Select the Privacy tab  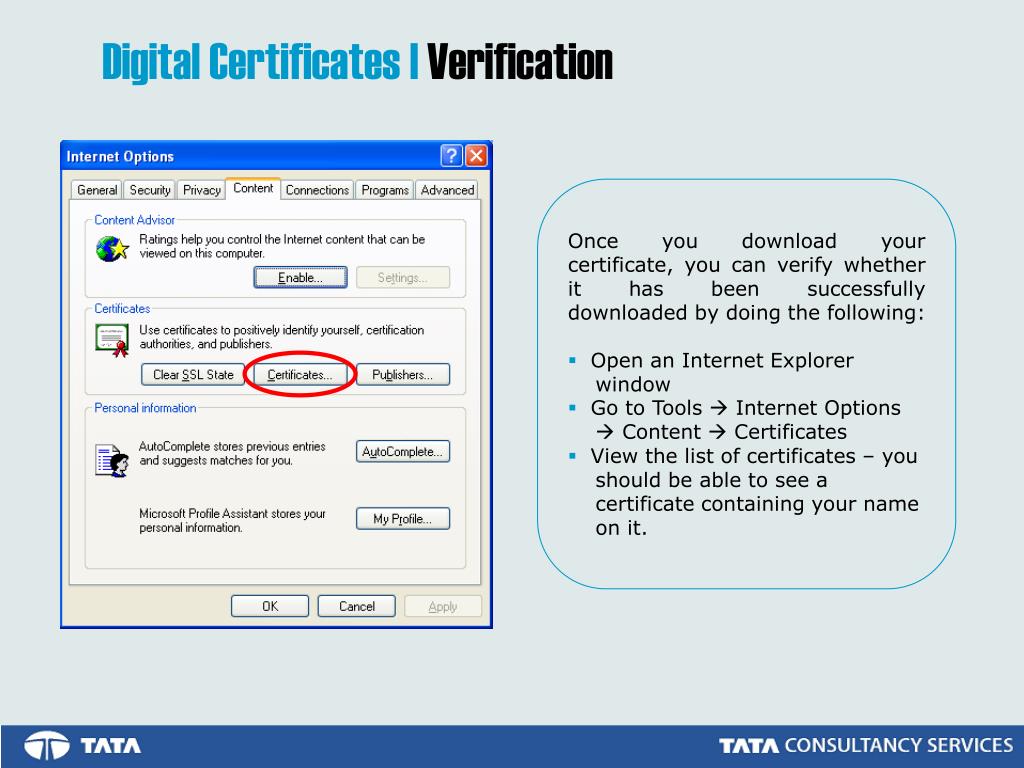pyautogui.click(x=201, y=190)
